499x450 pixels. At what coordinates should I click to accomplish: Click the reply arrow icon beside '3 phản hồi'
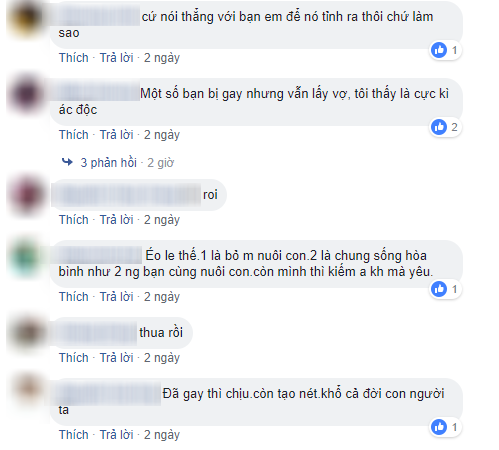coord(67,162)
